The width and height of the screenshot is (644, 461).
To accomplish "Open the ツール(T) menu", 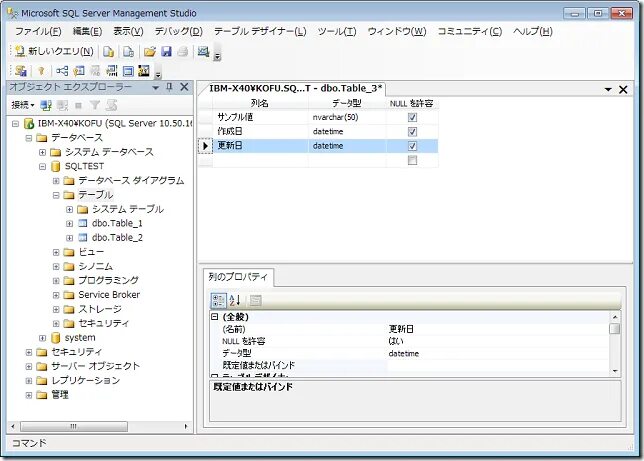I will [337, 32].
